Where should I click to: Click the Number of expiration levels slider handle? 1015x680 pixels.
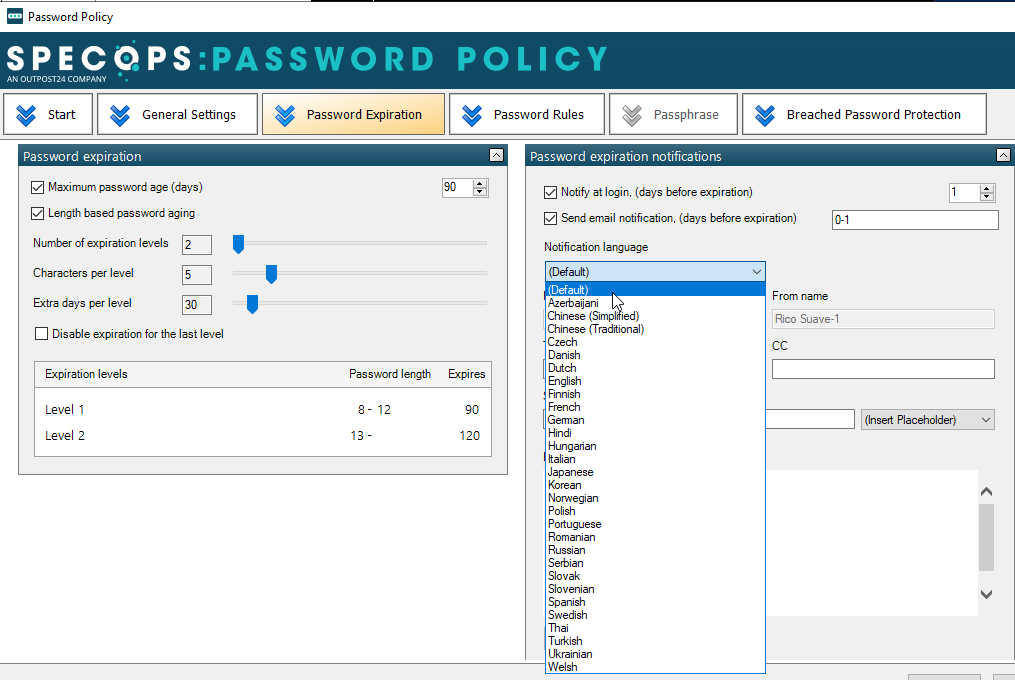(238, 244)
